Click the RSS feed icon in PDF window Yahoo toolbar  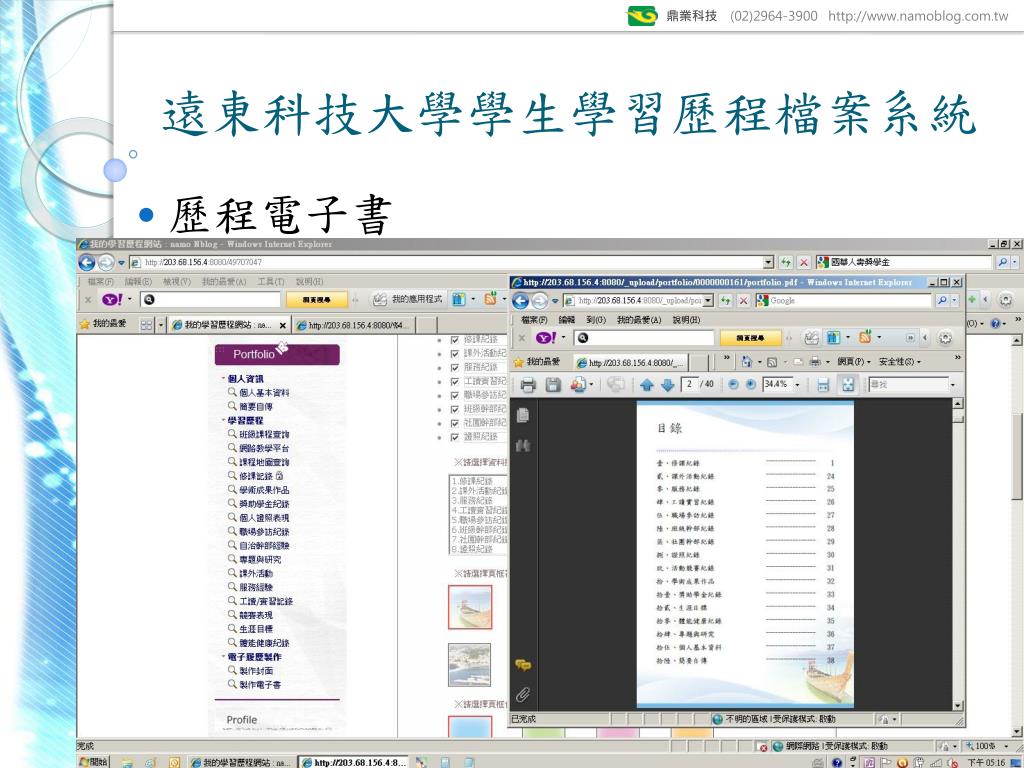(865, 338)
